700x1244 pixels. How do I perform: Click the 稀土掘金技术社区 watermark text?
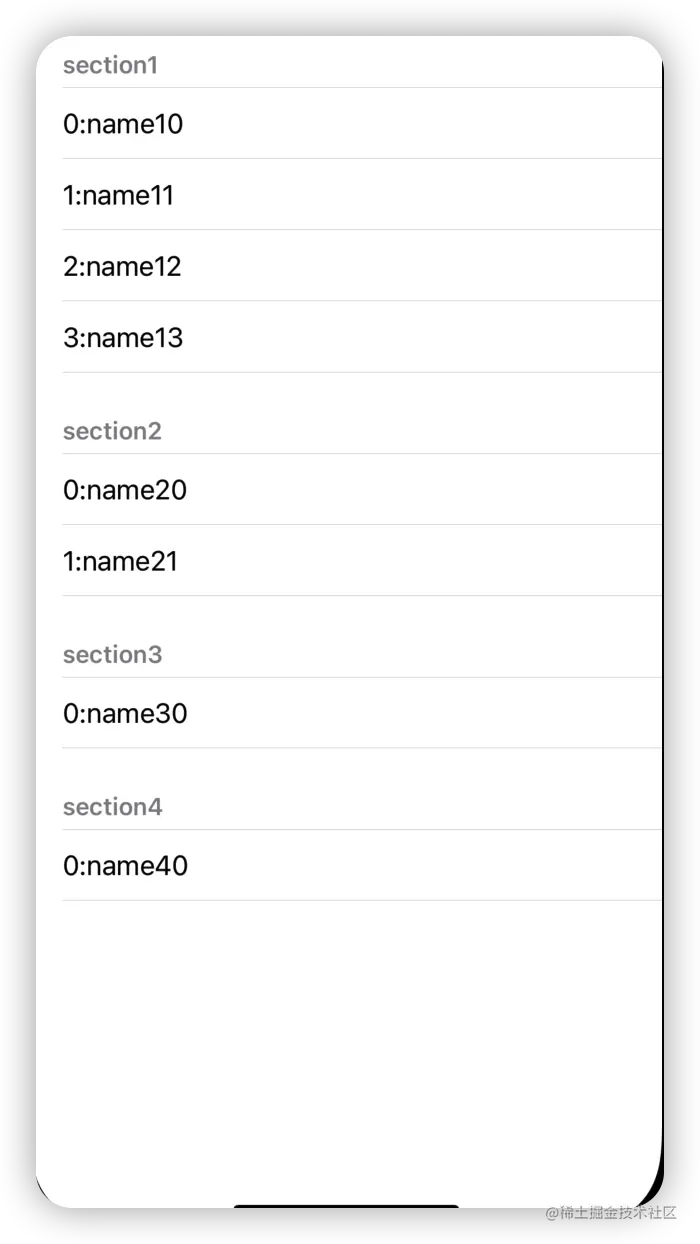click(x=609, y=1211)
